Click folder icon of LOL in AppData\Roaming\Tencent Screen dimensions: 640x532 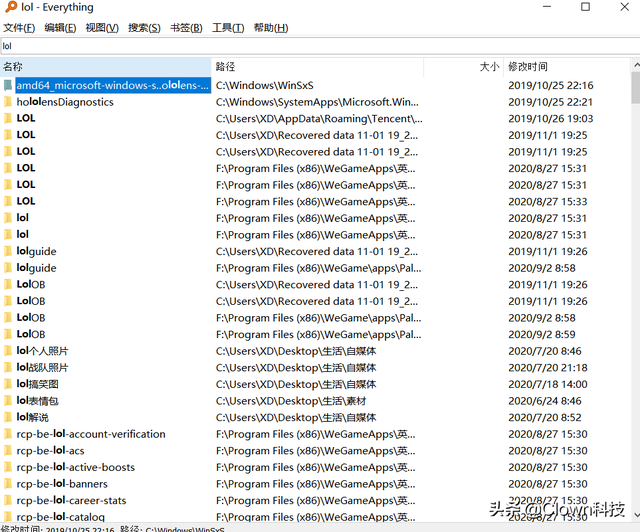click(x=8, y=118)
